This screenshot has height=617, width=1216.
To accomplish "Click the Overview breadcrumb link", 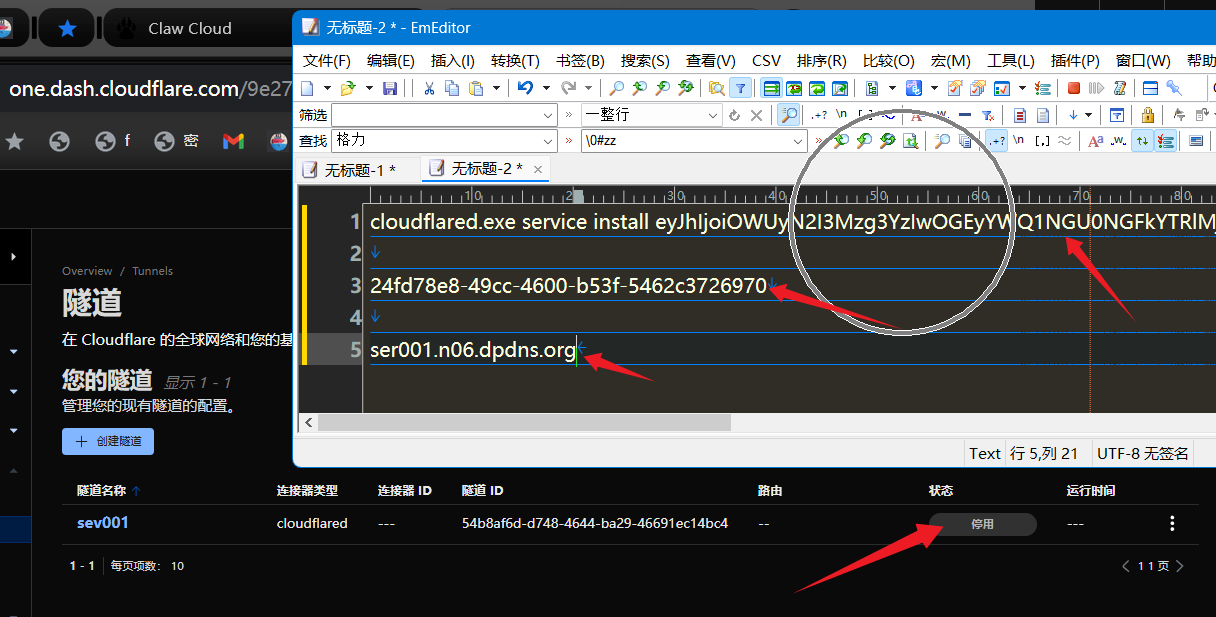I will coord(87,271).
